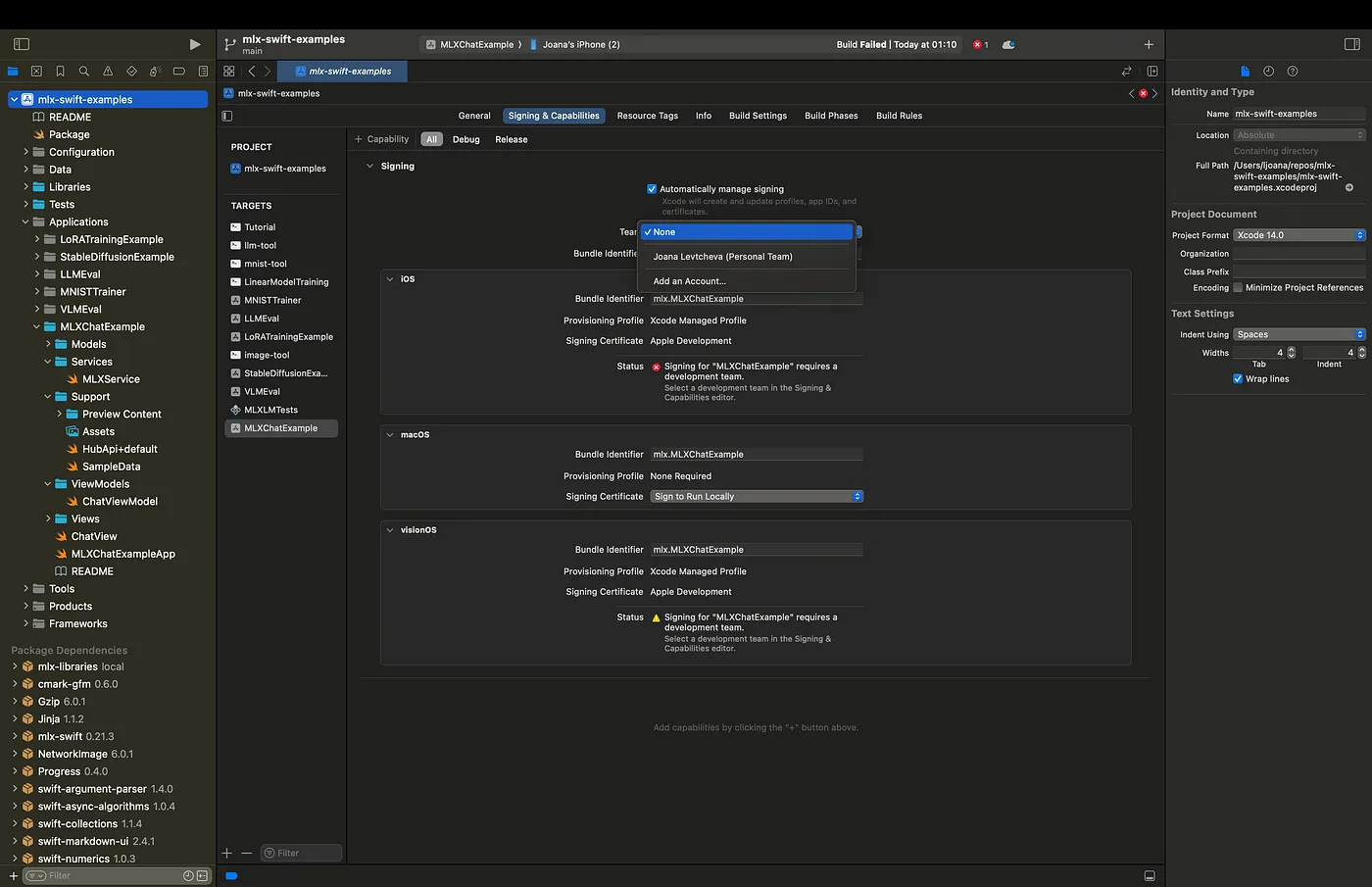The image size is (1372, 887).
Task: Collapse the iOS signing section
Action: click(390, 279)
